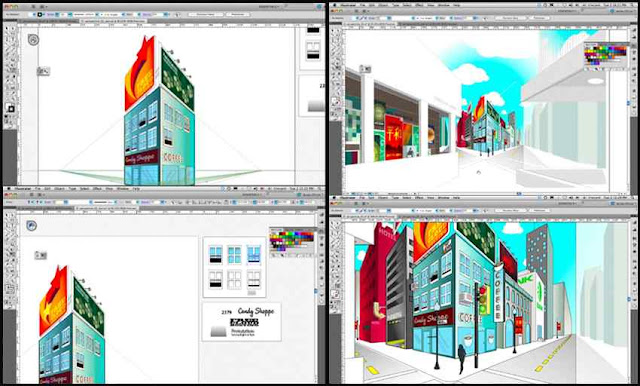The height and width of the screenshot is (386, 640).
Task: Click the Swatches panel in the bottom-left window
Action: (x=292, y=241)
